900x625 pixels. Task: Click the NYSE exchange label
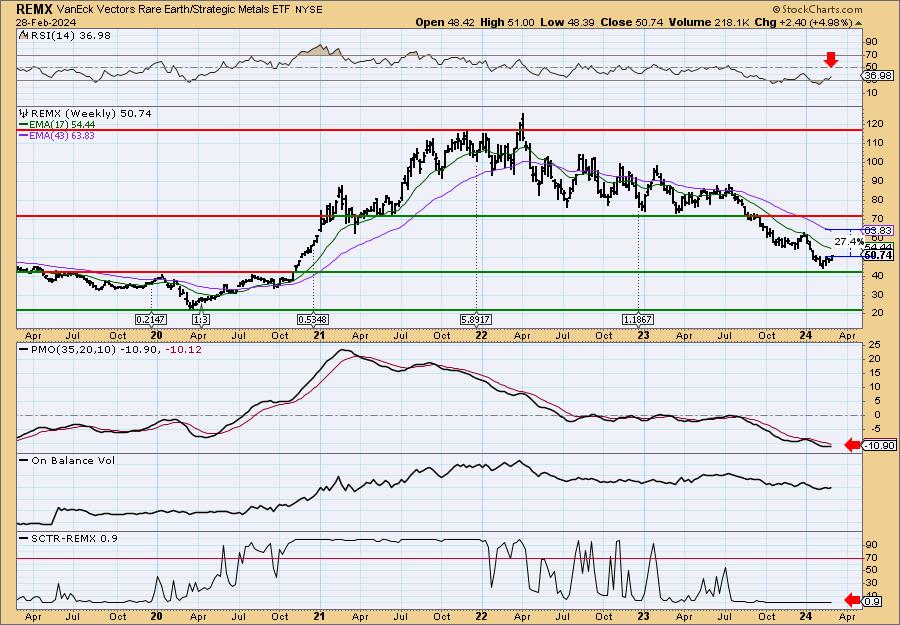(x=309, y=10)
